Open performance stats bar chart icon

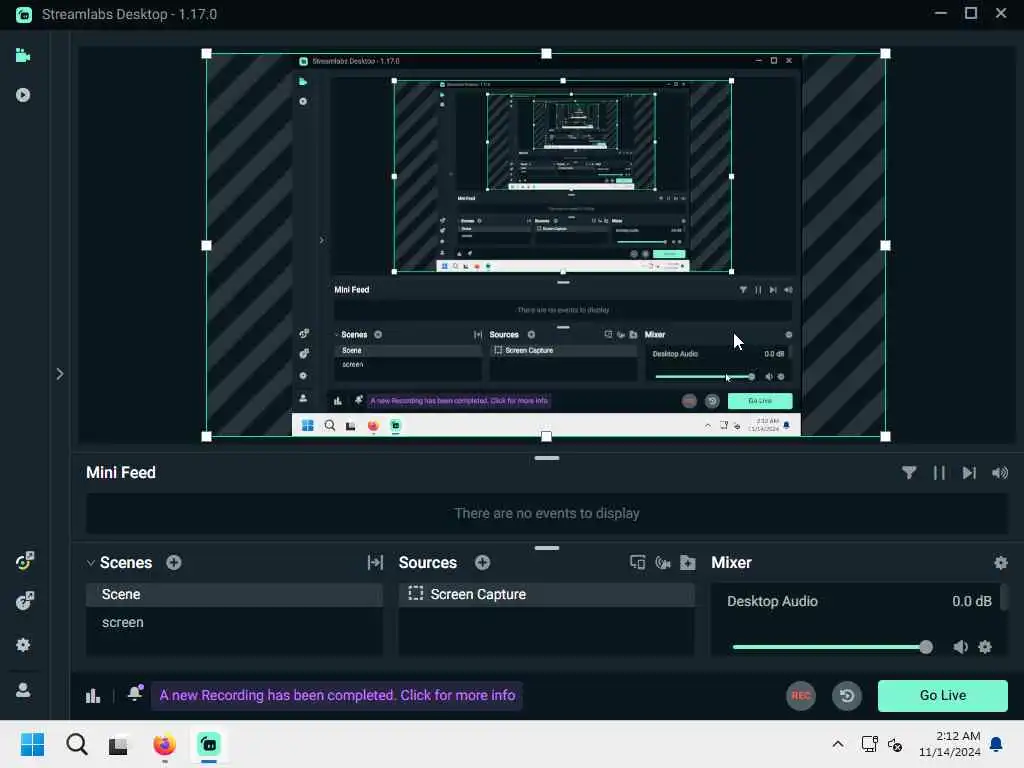point(93,696)
